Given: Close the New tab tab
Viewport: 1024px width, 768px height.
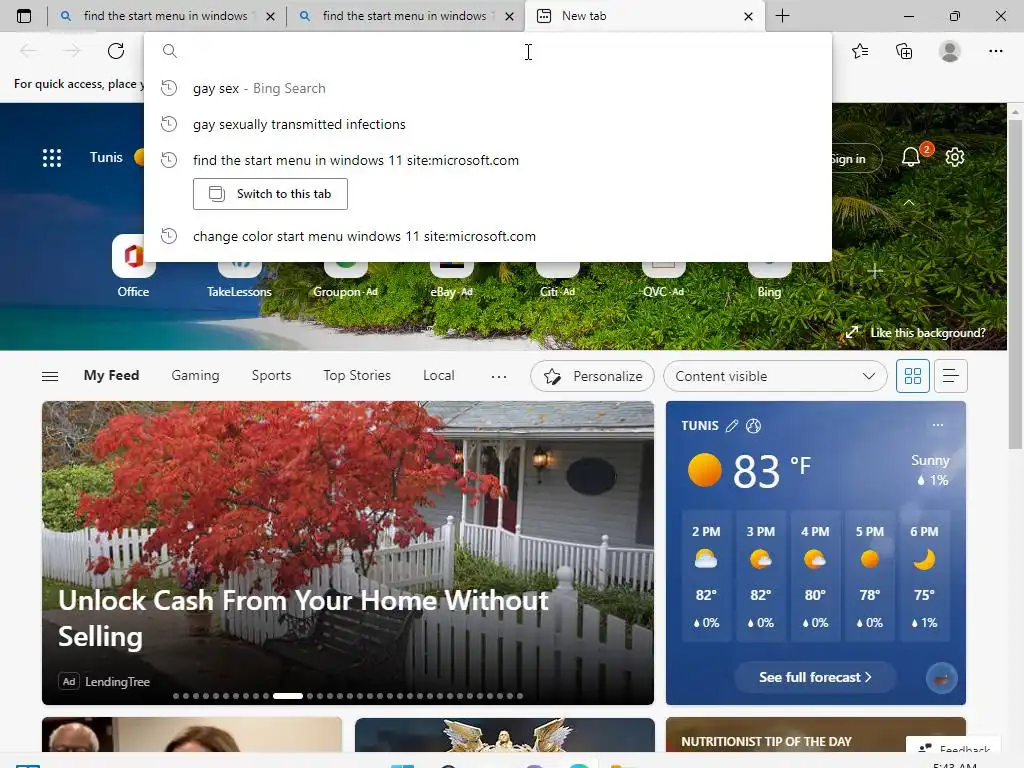Looking at the screenshot, I should point(748,16).
